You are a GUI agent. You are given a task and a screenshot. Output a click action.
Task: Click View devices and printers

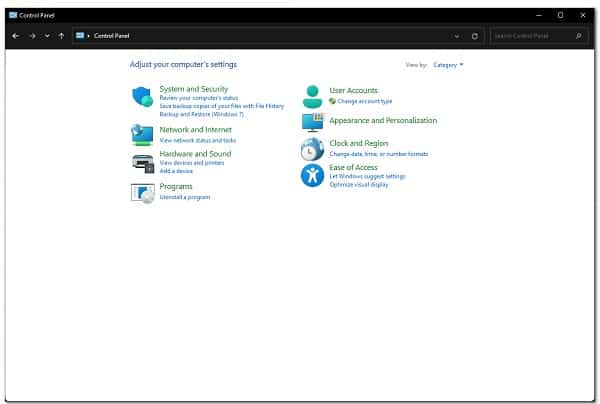tap(192, 163)
